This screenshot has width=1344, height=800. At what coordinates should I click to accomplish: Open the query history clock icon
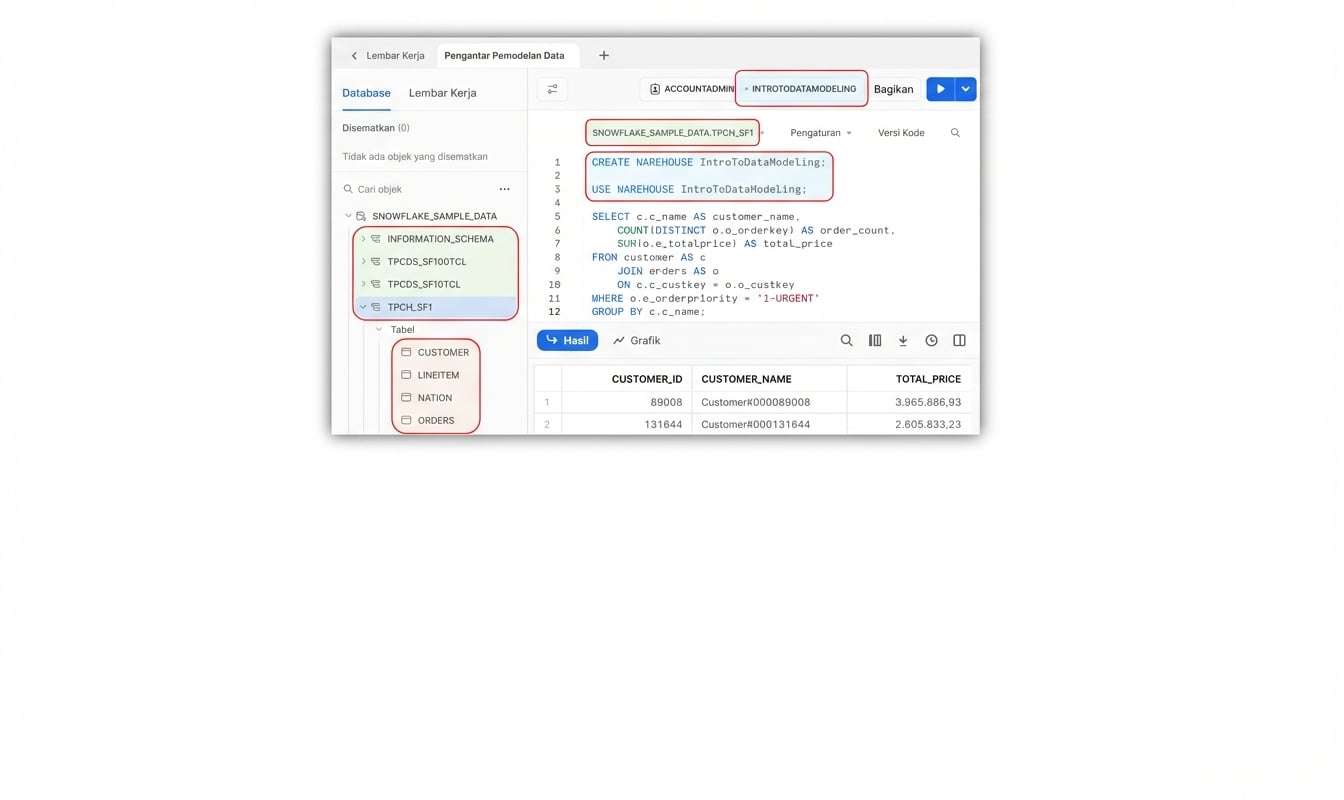931,341
